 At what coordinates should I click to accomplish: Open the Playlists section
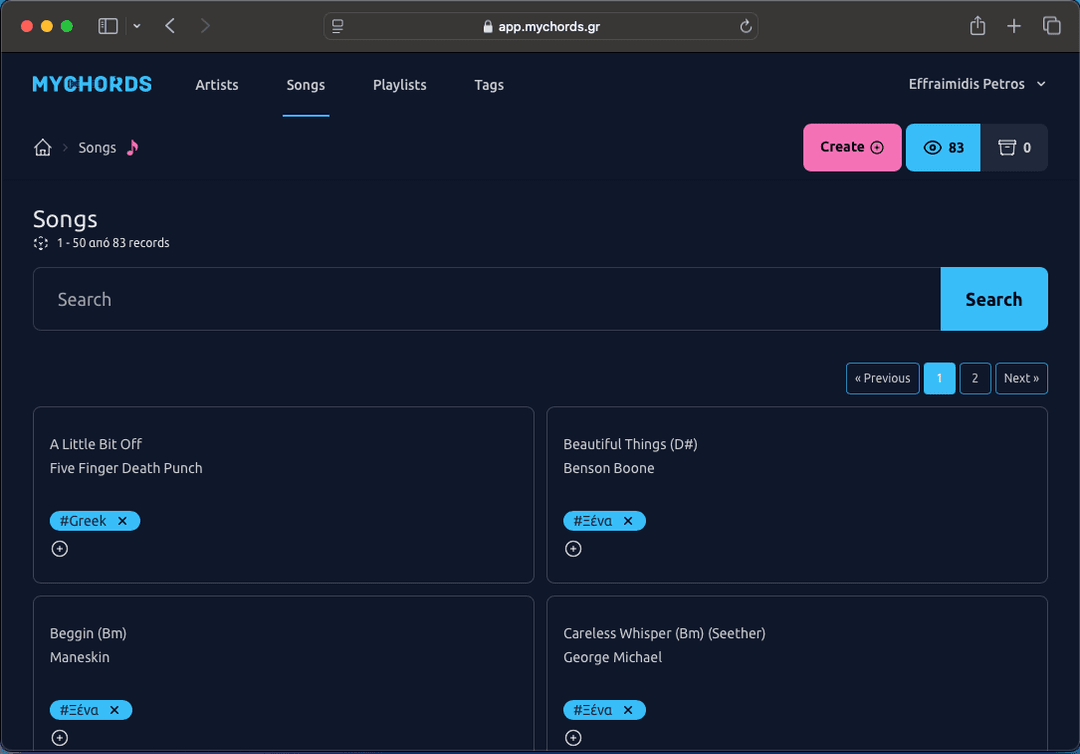[x=399, y=85]
